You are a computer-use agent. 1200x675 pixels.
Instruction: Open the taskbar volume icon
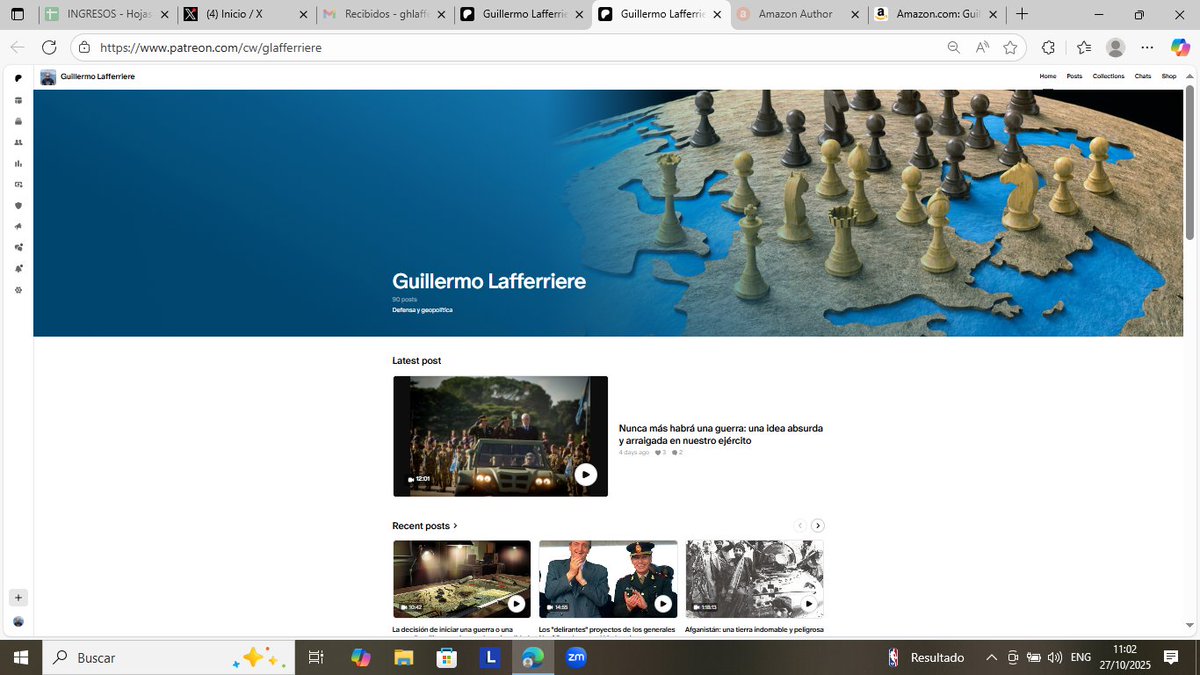pyautogui.click(x=1054, y=657)
